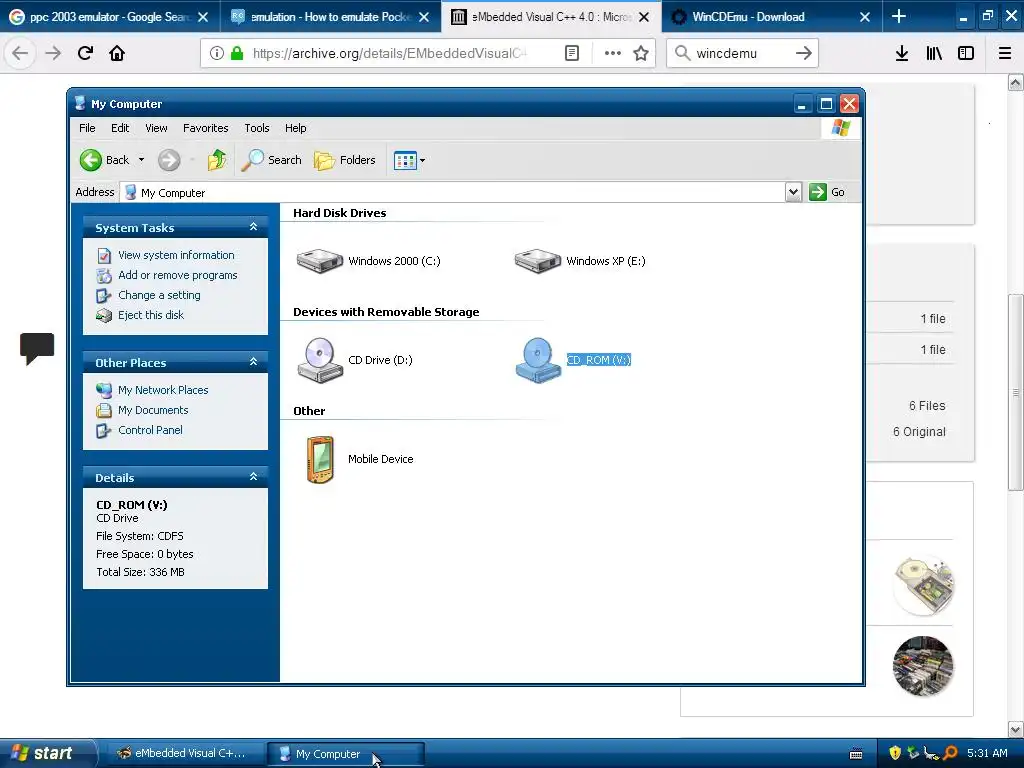Click the green Go arrow button

click(818, 192)
